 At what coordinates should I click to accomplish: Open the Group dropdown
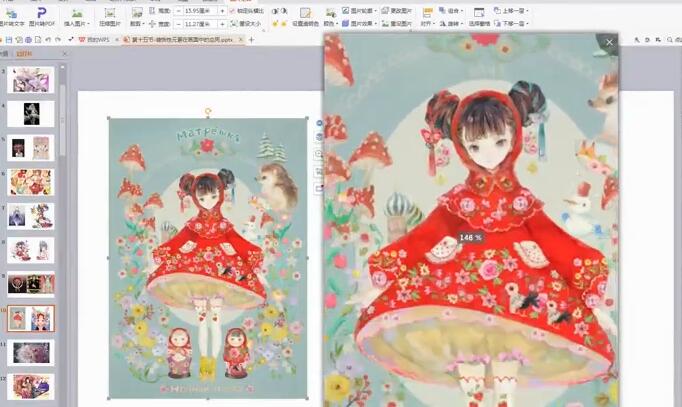451,10
